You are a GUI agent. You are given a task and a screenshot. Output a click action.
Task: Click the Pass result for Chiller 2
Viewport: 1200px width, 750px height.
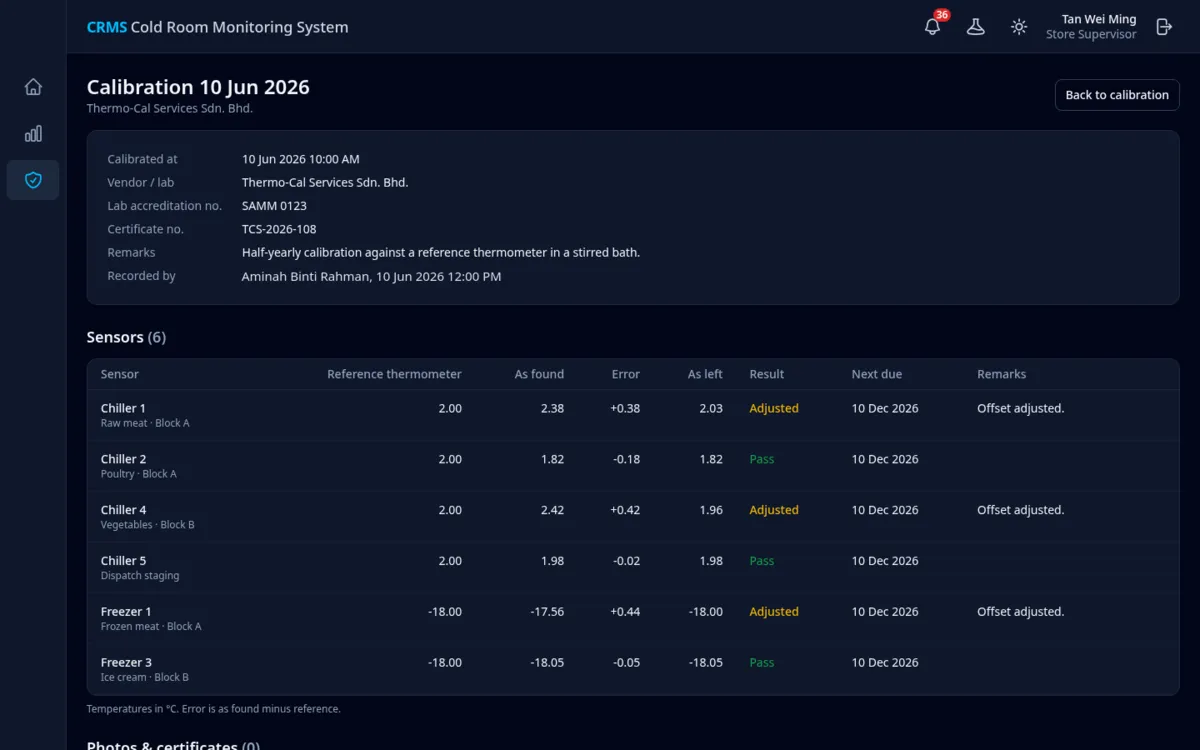[762, 459]
